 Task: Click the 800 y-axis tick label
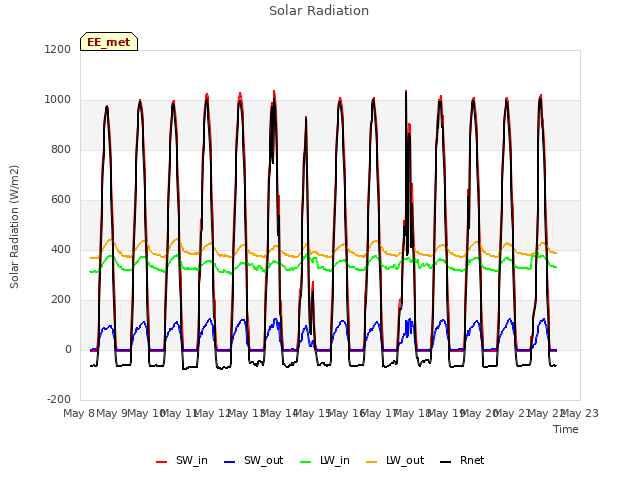(x=61, y=150)
